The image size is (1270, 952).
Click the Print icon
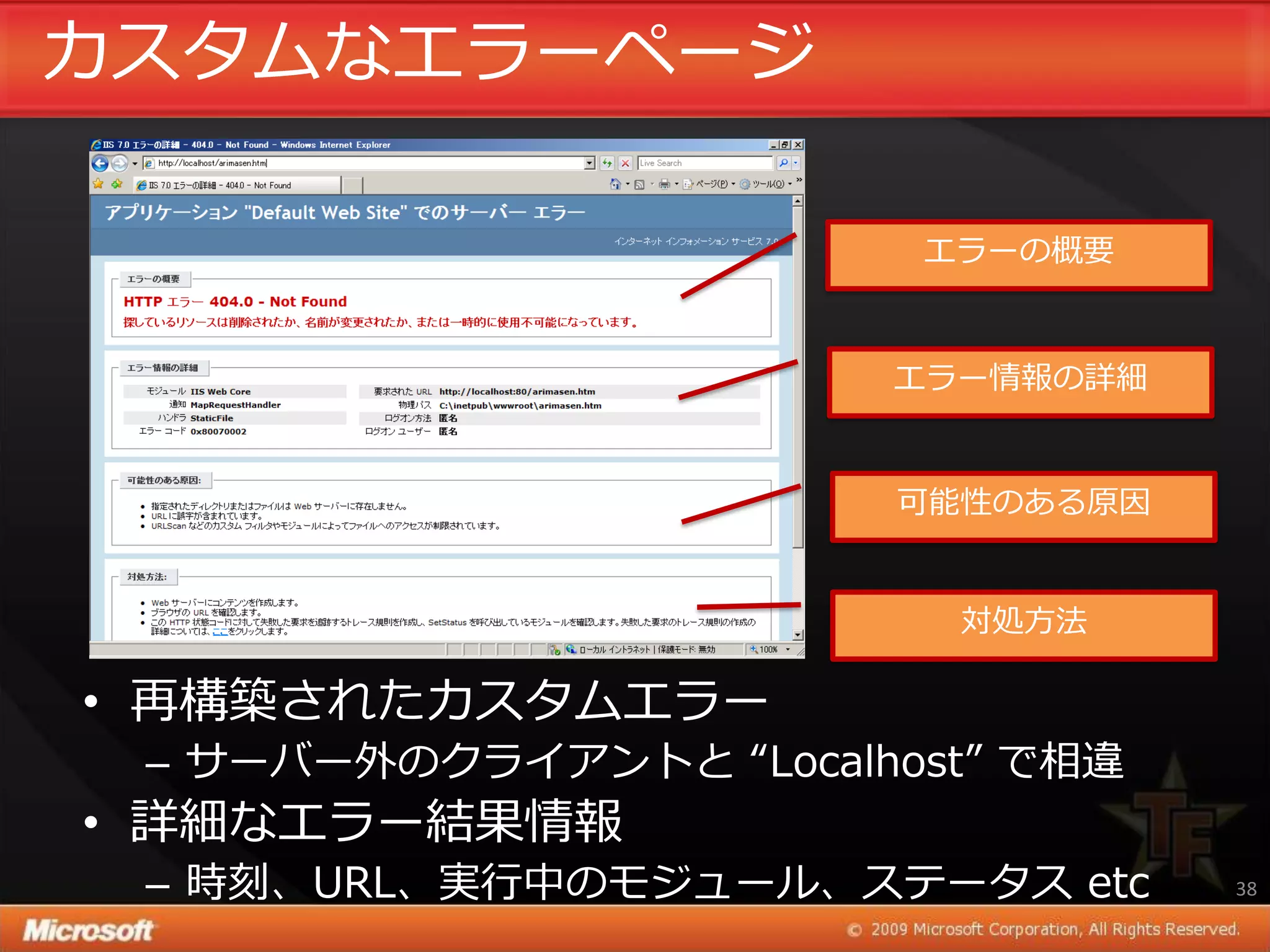point(664,184)
